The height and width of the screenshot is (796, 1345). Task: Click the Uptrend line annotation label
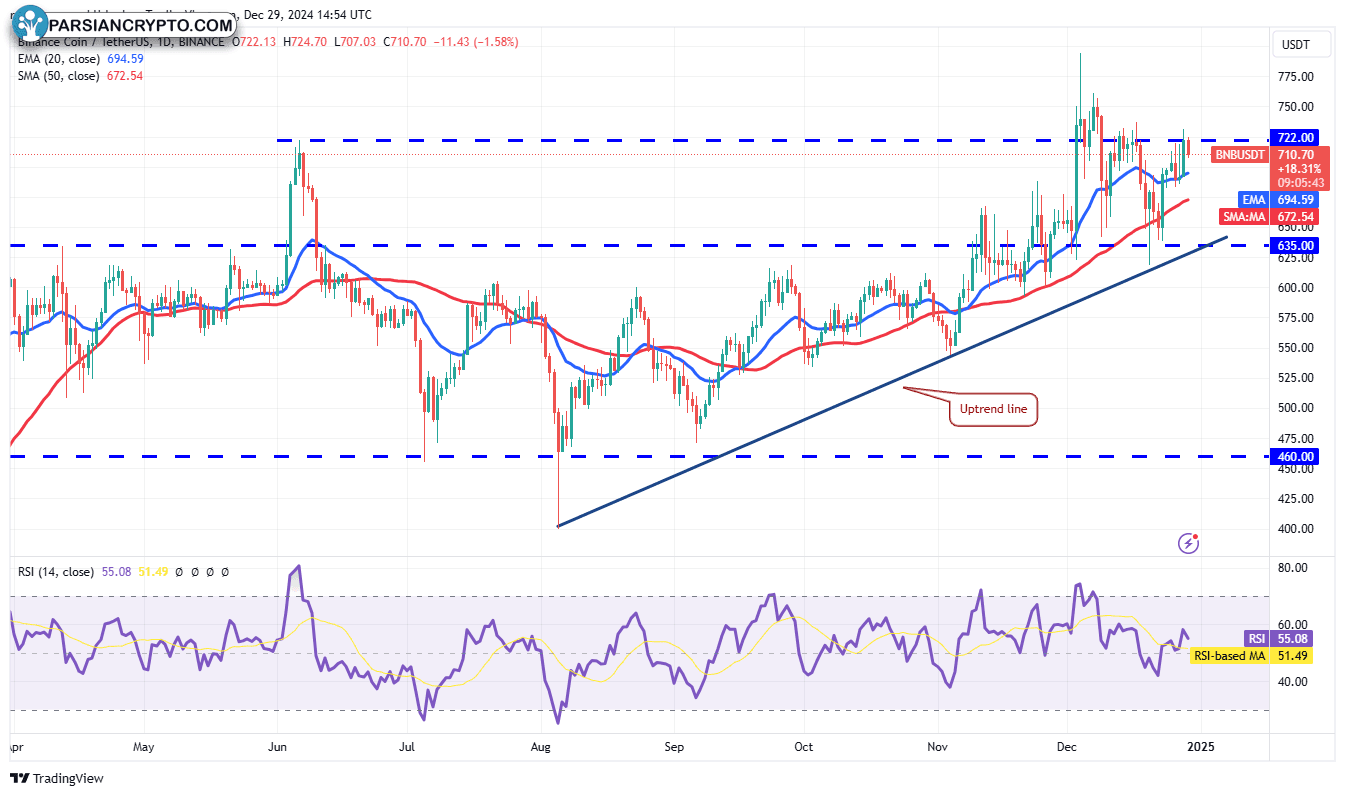pos(994,409)
